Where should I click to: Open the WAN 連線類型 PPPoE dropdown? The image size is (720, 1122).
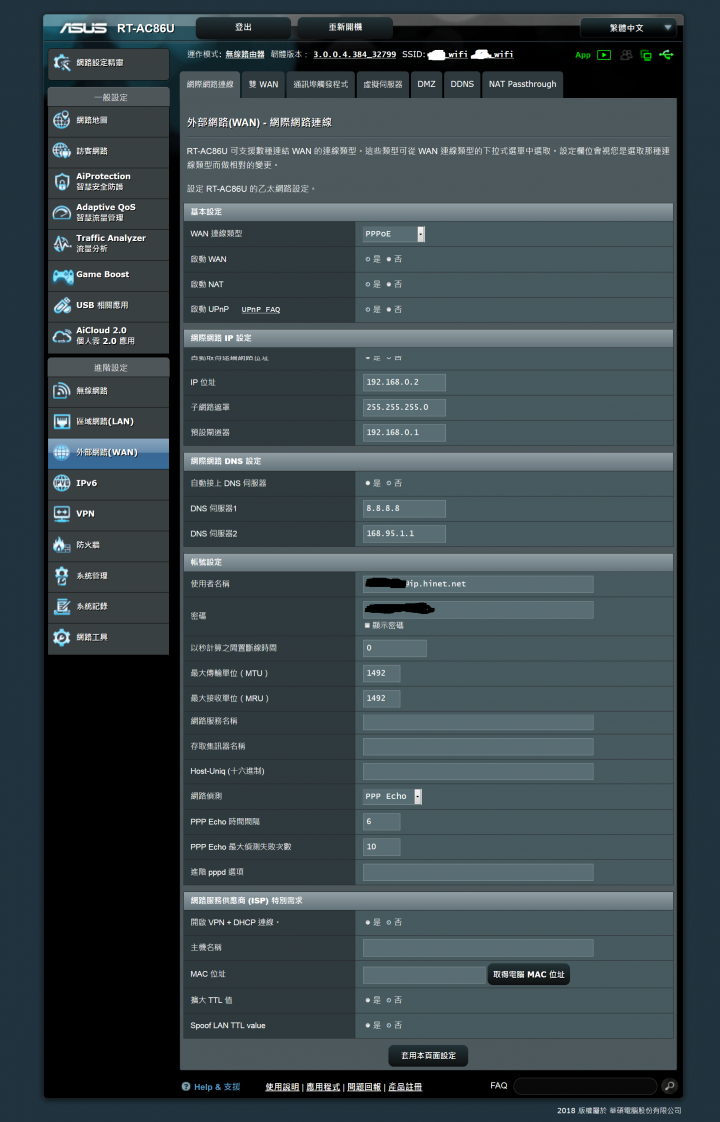(394, 234)
